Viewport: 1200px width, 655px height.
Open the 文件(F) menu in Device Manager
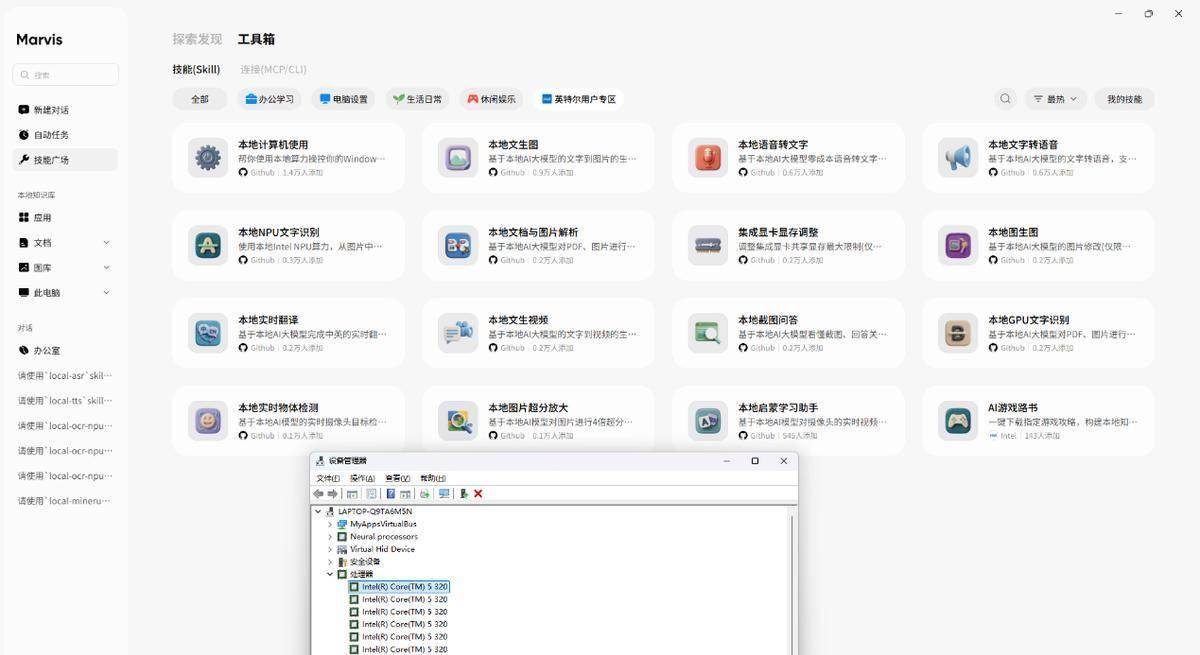click(x=328, y=478)
